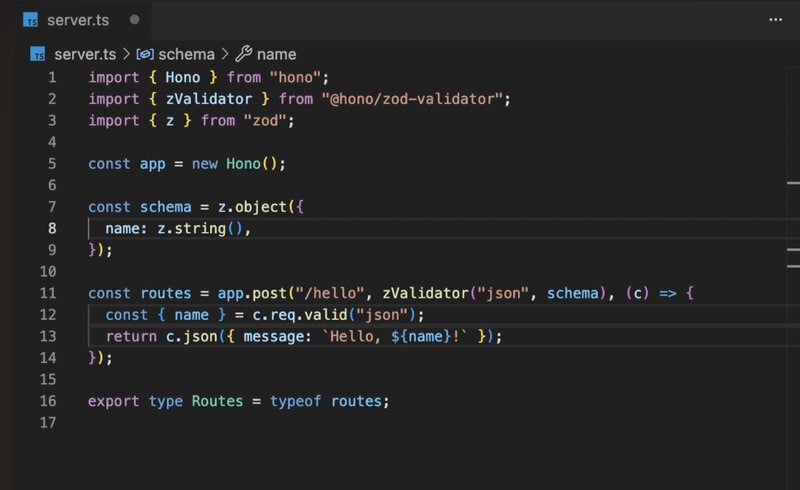Screen dimensions: 800x490
Task: Click zValidator in the line 2 import
Action: point(209,99)
